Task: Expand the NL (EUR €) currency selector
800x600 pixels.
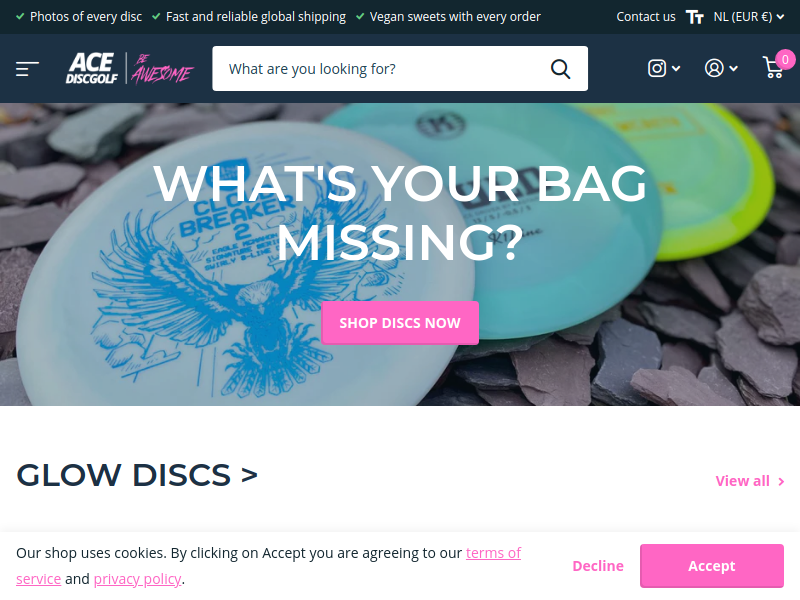Action: pos(748,17)
